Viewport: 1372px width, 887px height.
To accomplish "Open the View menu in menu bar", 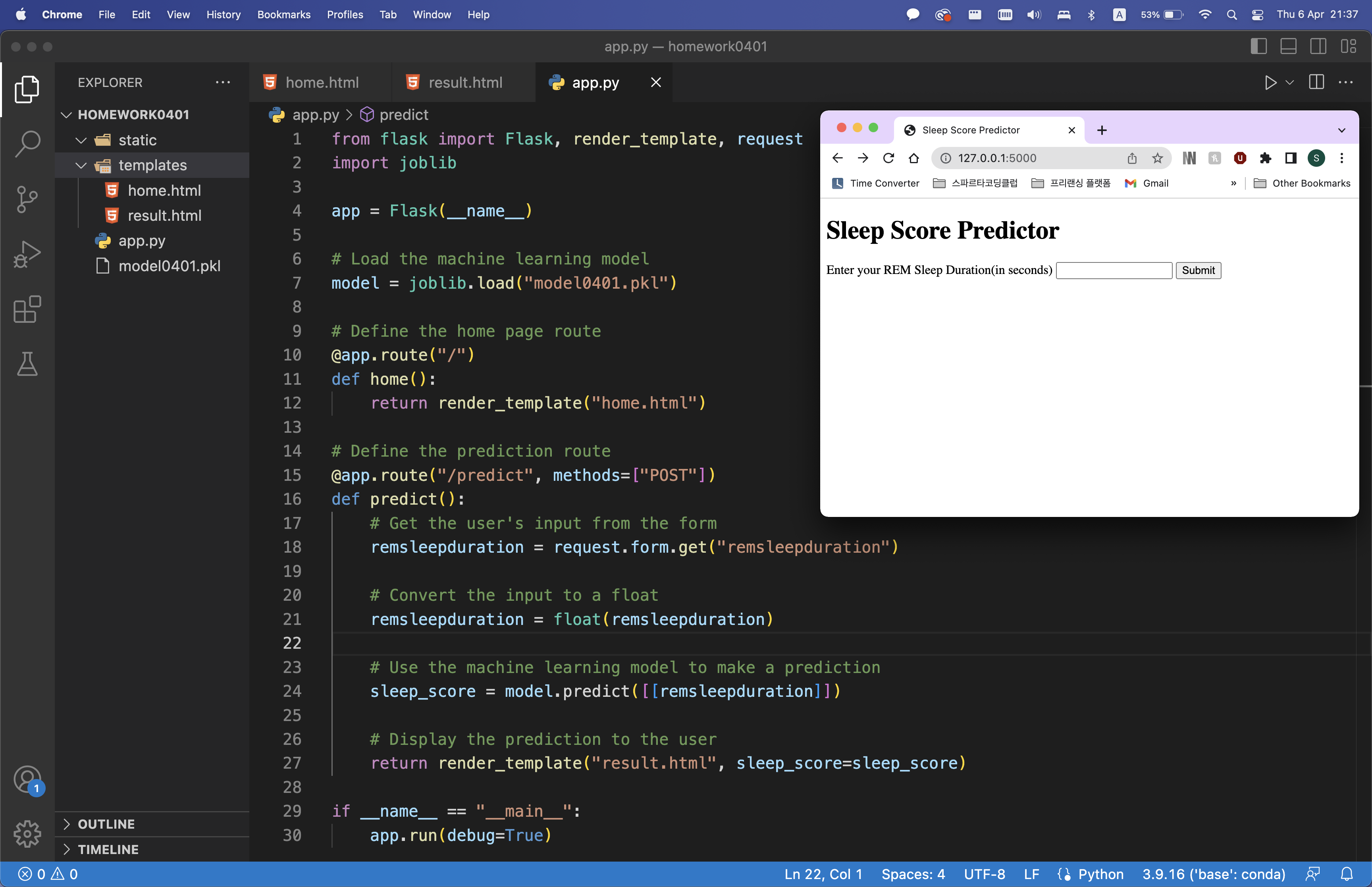I will pyautogui.click(x=178, y=14).
